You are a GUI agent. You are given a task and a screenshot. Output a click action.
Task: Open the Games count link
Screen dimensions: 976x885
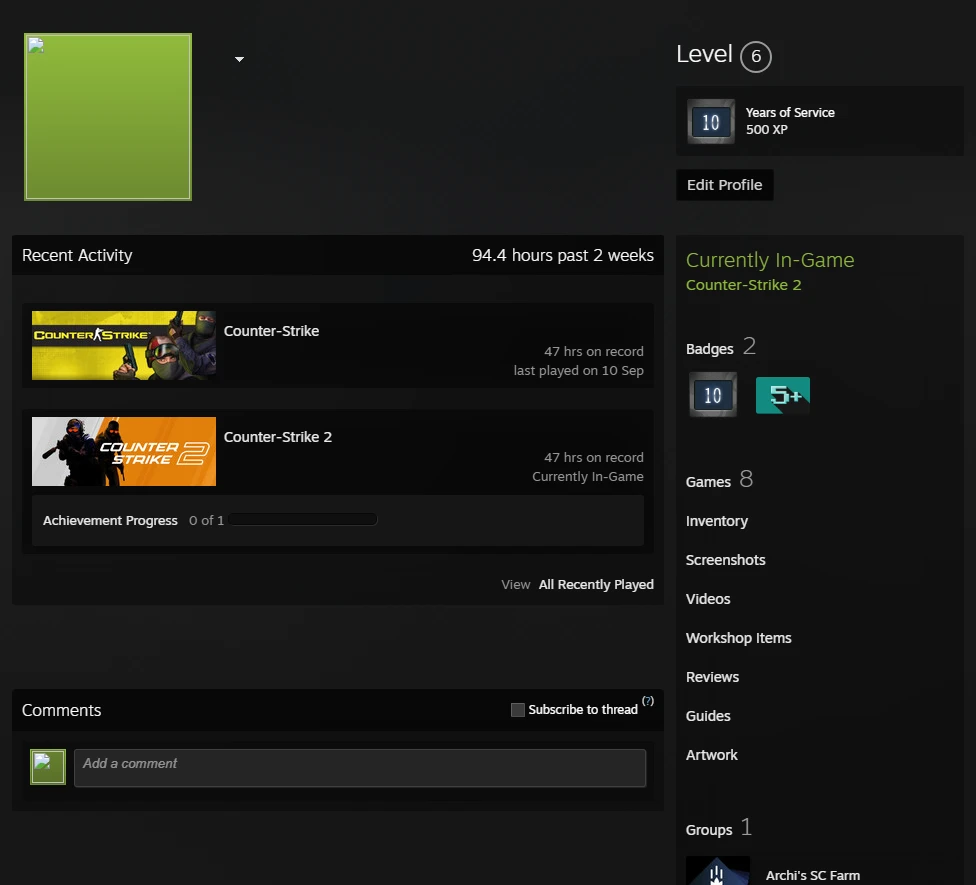720,480
